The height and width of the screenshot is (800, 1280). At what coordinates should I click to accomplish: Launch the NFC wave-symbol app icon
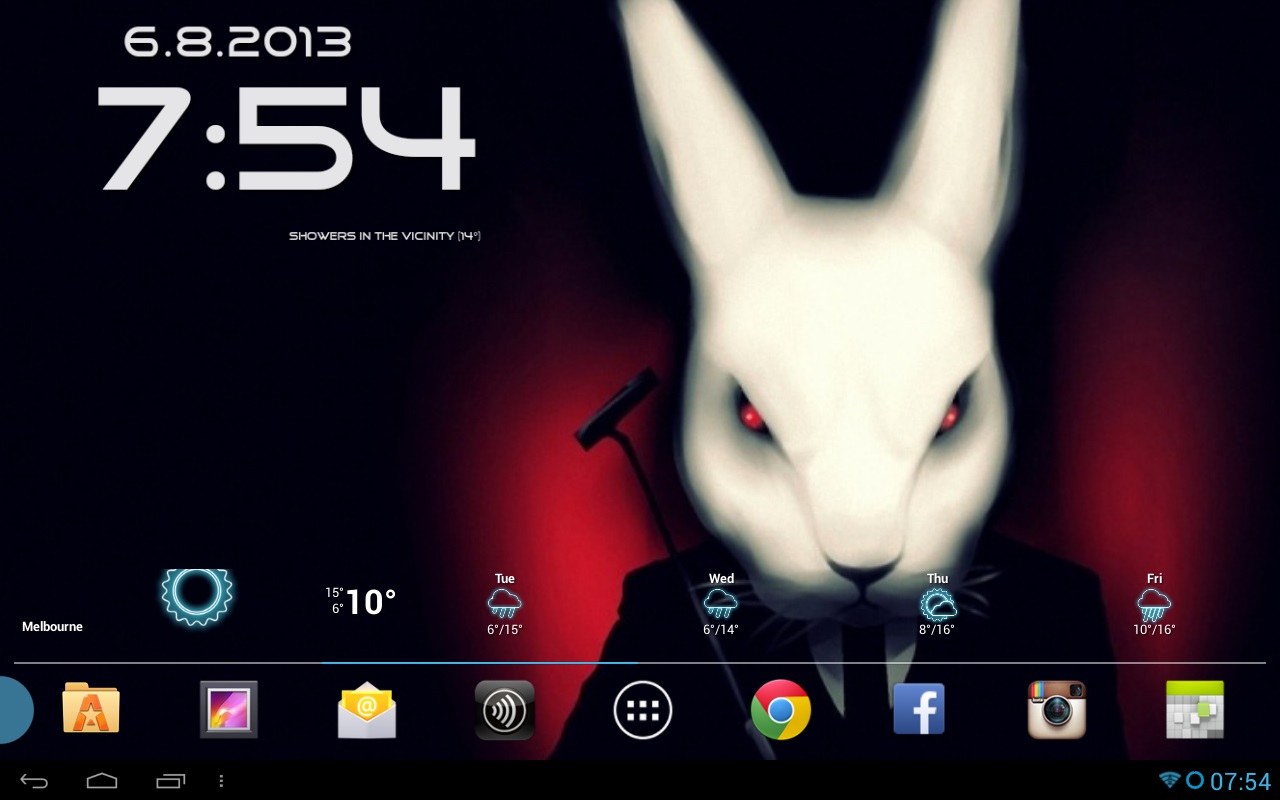[x=505, y=710]
